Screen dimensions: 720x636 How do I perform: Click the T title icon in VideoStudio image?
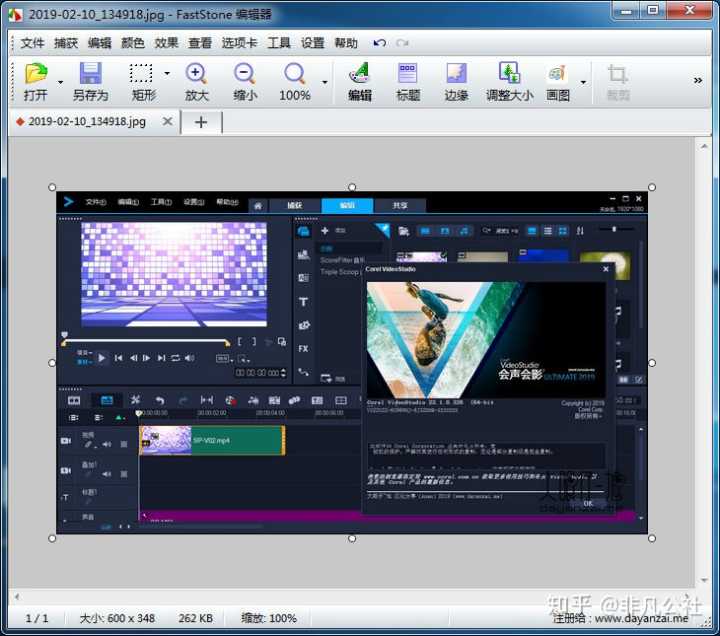(303, 301)
